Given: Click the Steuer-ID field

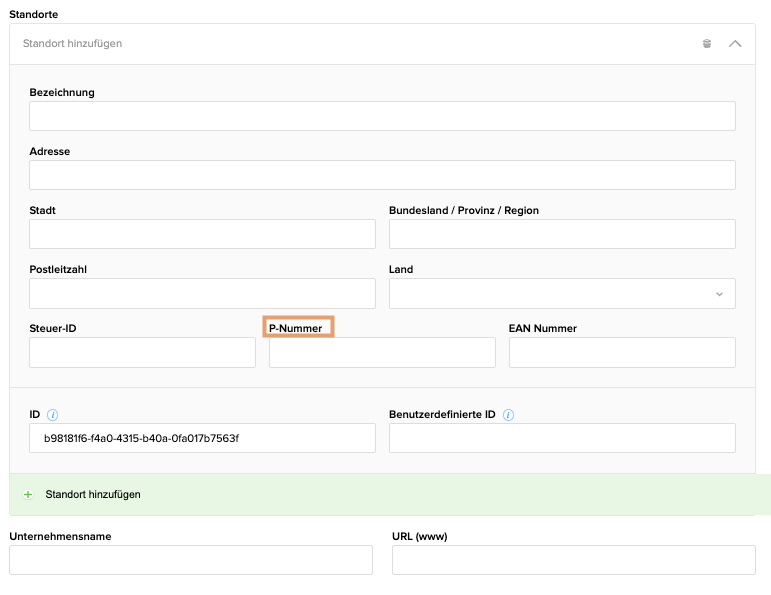Looking at the screenshot, I should click(142, 353).
